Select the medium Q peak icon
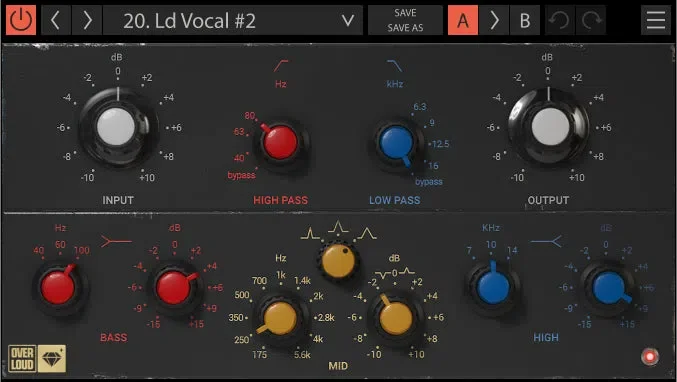The height and width of the screenshot is (382, 677). [x=338, y=227]
